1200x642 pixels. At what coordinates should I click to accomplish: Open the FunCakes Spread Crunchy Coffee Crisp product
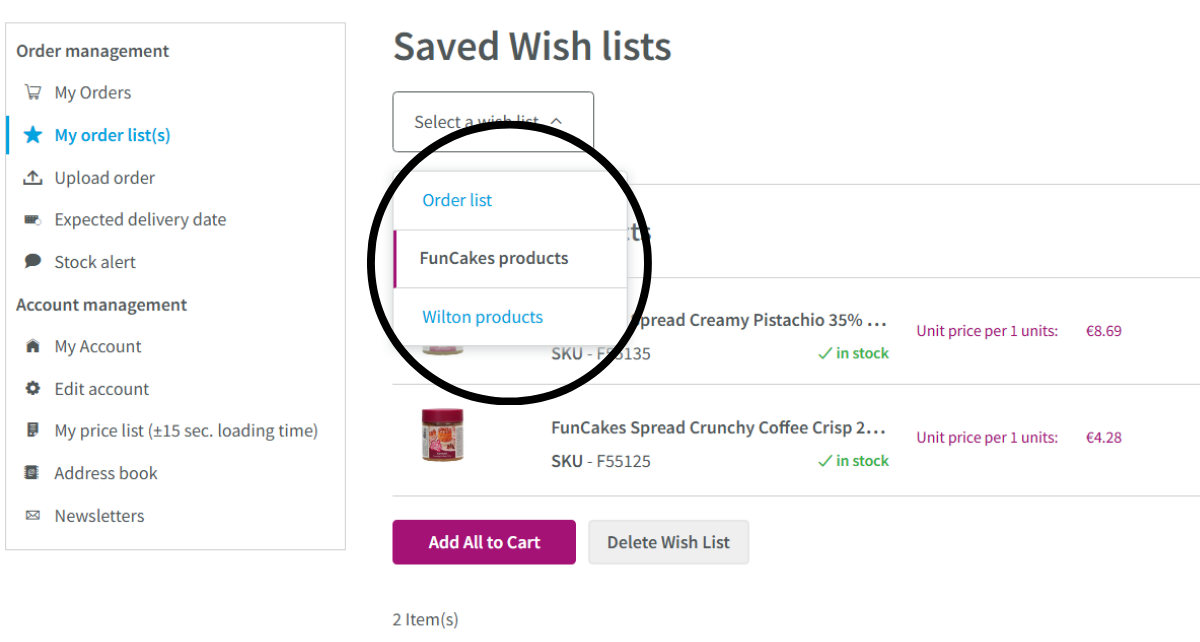pyautogui.click(x=718, y=428)
